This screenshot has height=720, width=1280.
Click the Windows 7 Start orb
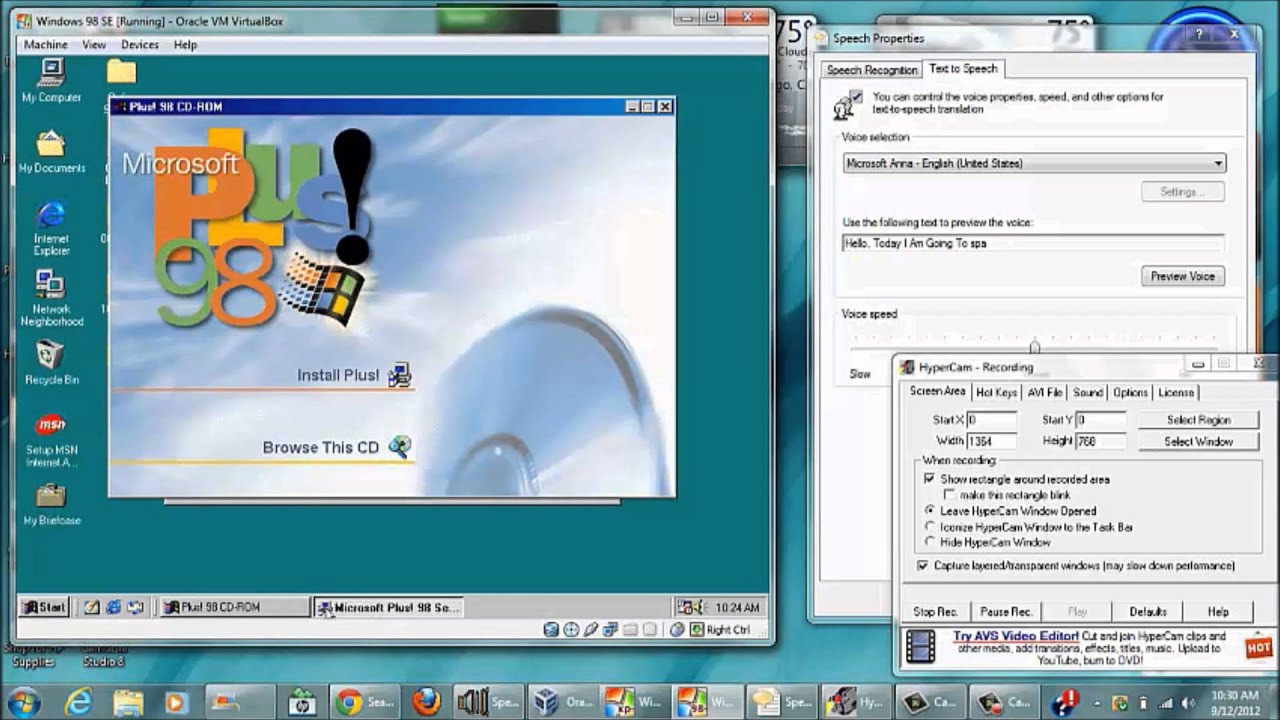(22, 702)
